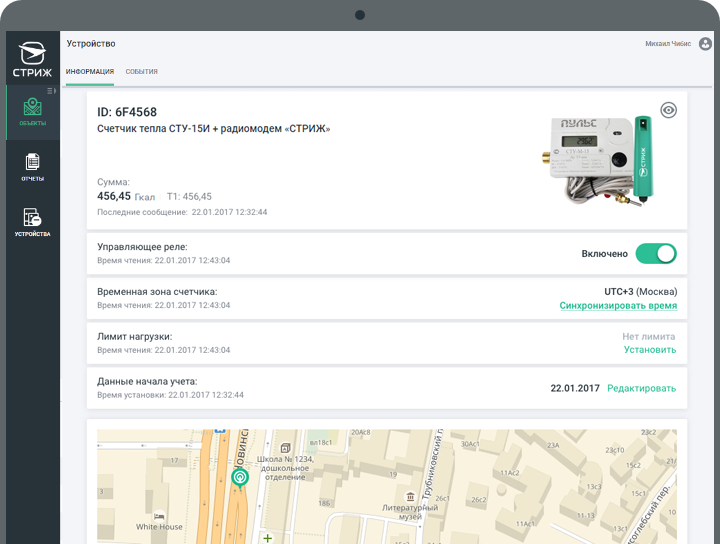Click Установить to set the load limit
This screenshot has width=720, height=544.
click(649, 350)
